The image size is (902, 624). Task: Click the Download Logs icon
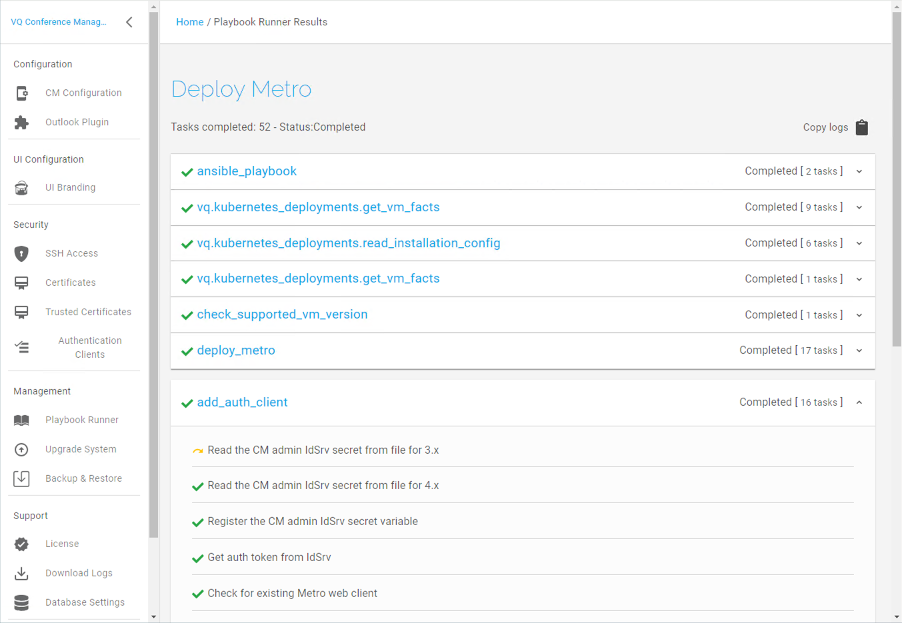[21, 573]
